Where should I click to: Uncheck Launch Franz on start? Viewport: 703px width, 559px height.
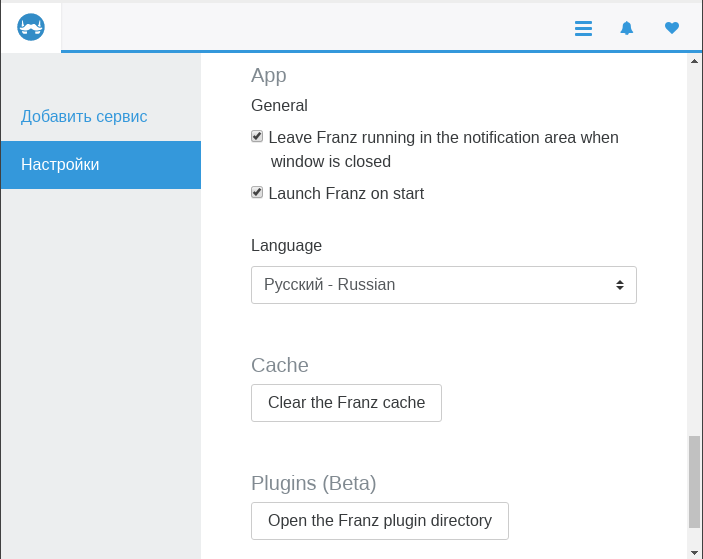click(x=257, y=193)
